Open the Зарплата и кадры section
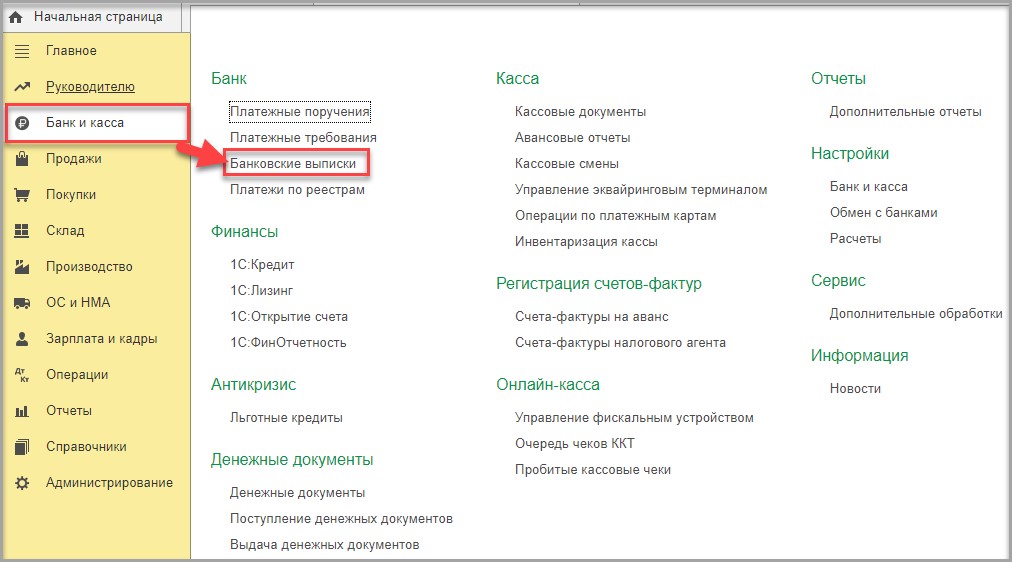This screenshot has width=1012, height=562. point(101,339)
